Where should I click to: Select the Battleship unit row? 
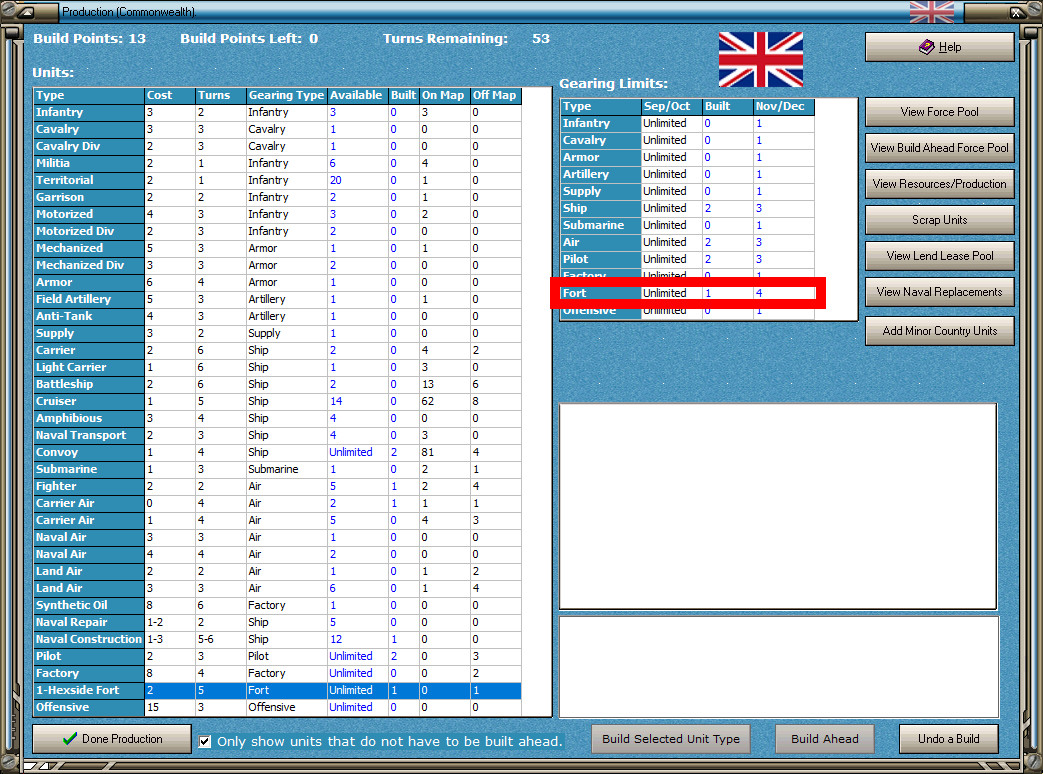click(x=277, y=384)
